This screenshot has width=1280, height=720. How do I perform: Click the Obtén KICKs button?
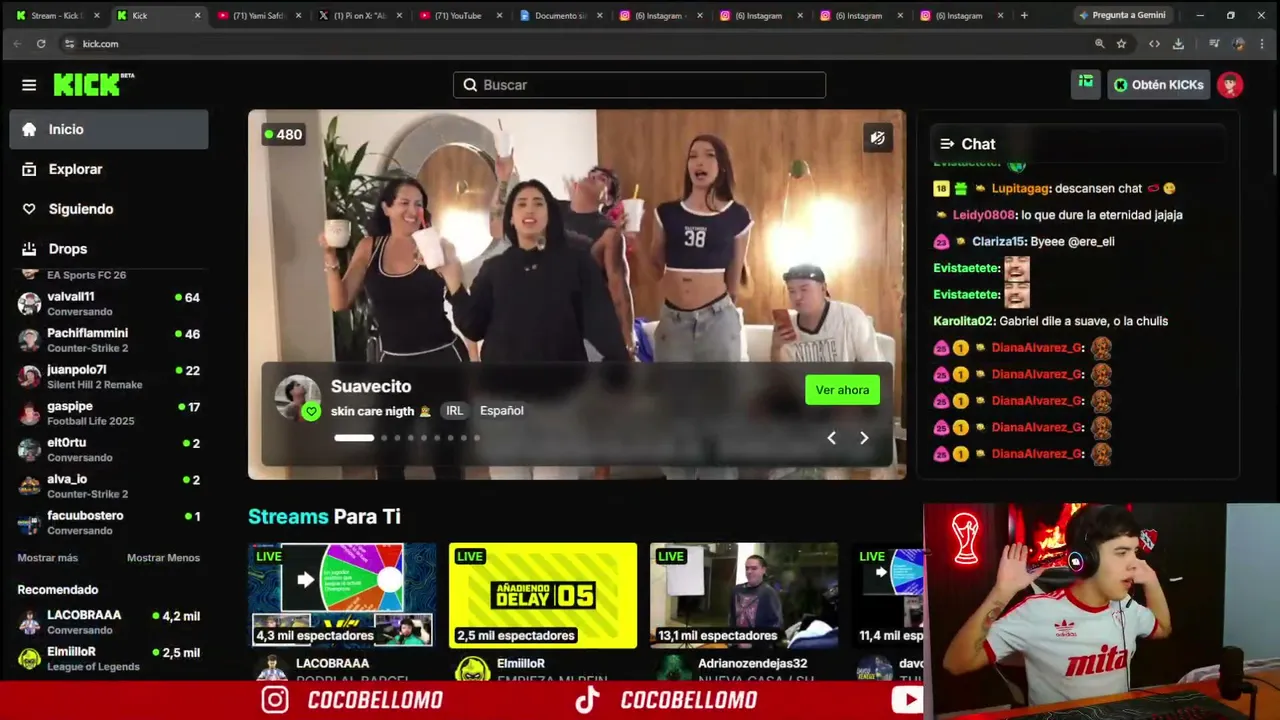(x=1158, y=85)
